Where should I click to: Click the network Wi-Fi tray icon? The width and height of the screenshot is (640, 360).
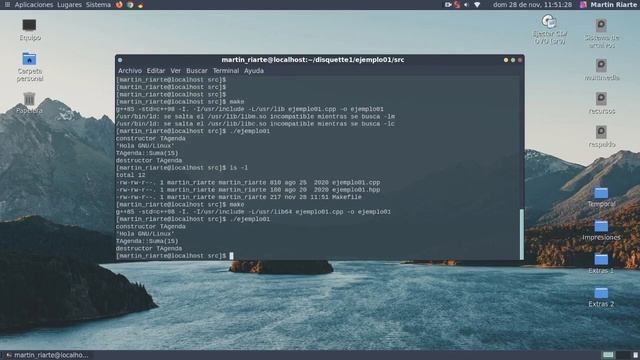[477, 5]
